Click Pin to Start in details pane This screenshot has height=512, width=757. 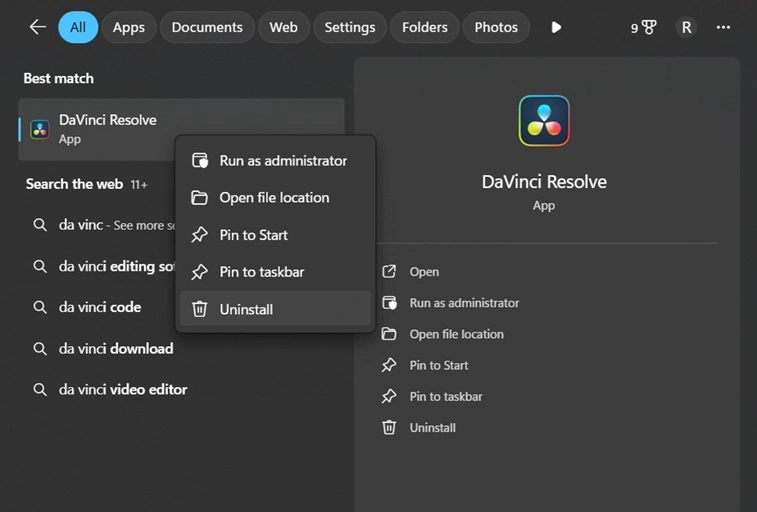click(438, 365)
